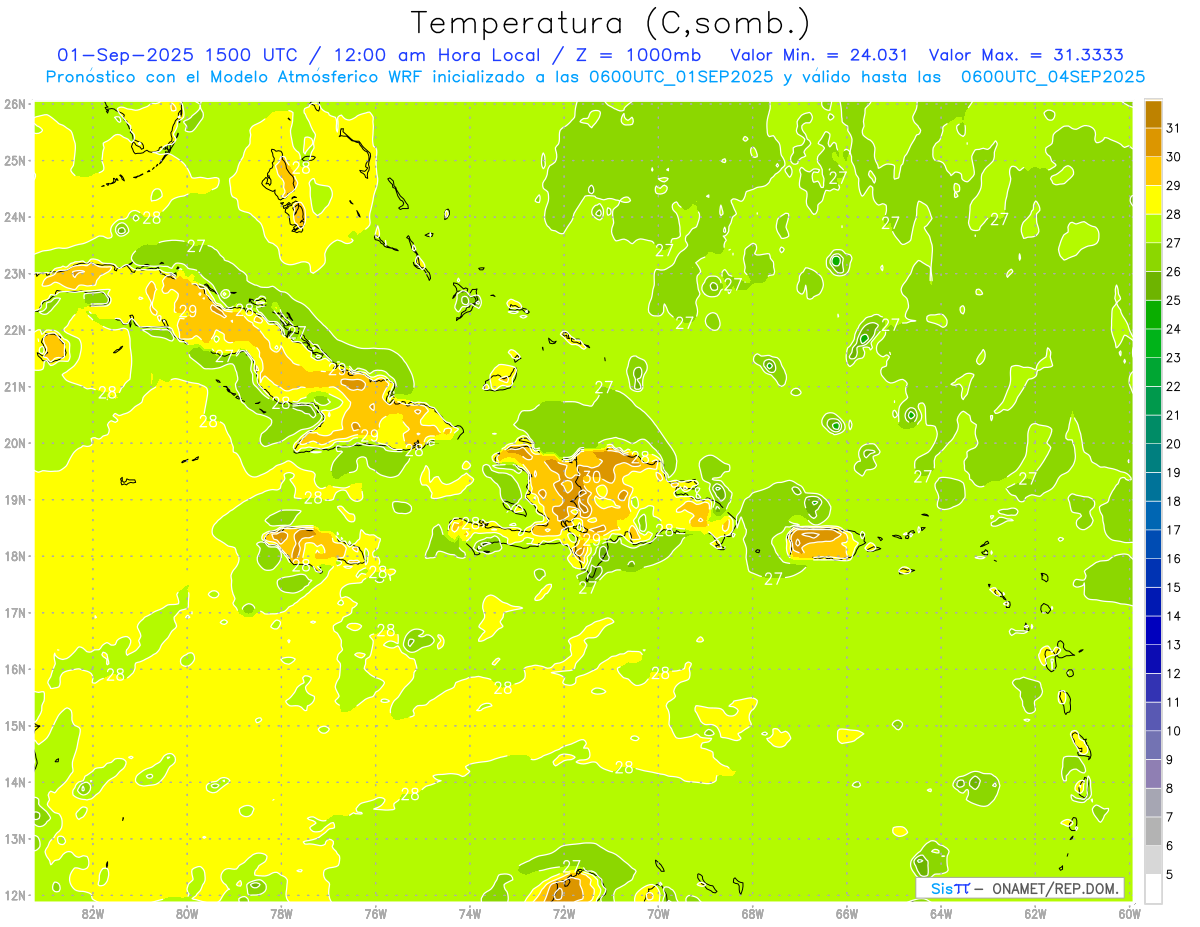Click the 20N latitude label

pyautogui.click(x=15, y=443)
